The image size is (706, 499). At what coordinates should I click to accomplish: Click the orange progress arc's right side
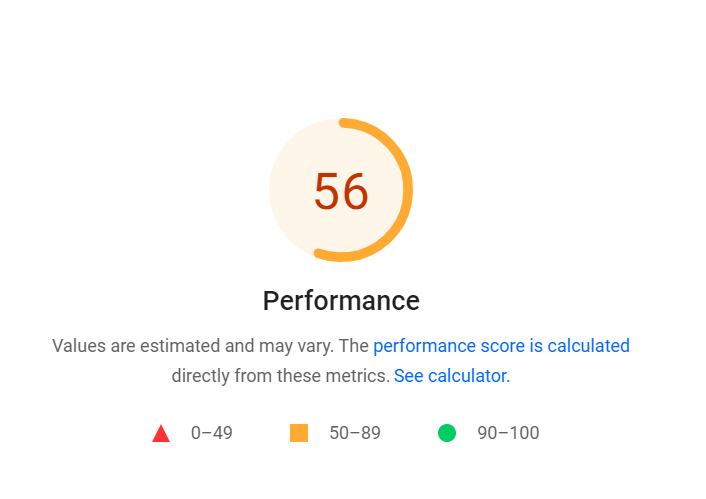[406, 190]
